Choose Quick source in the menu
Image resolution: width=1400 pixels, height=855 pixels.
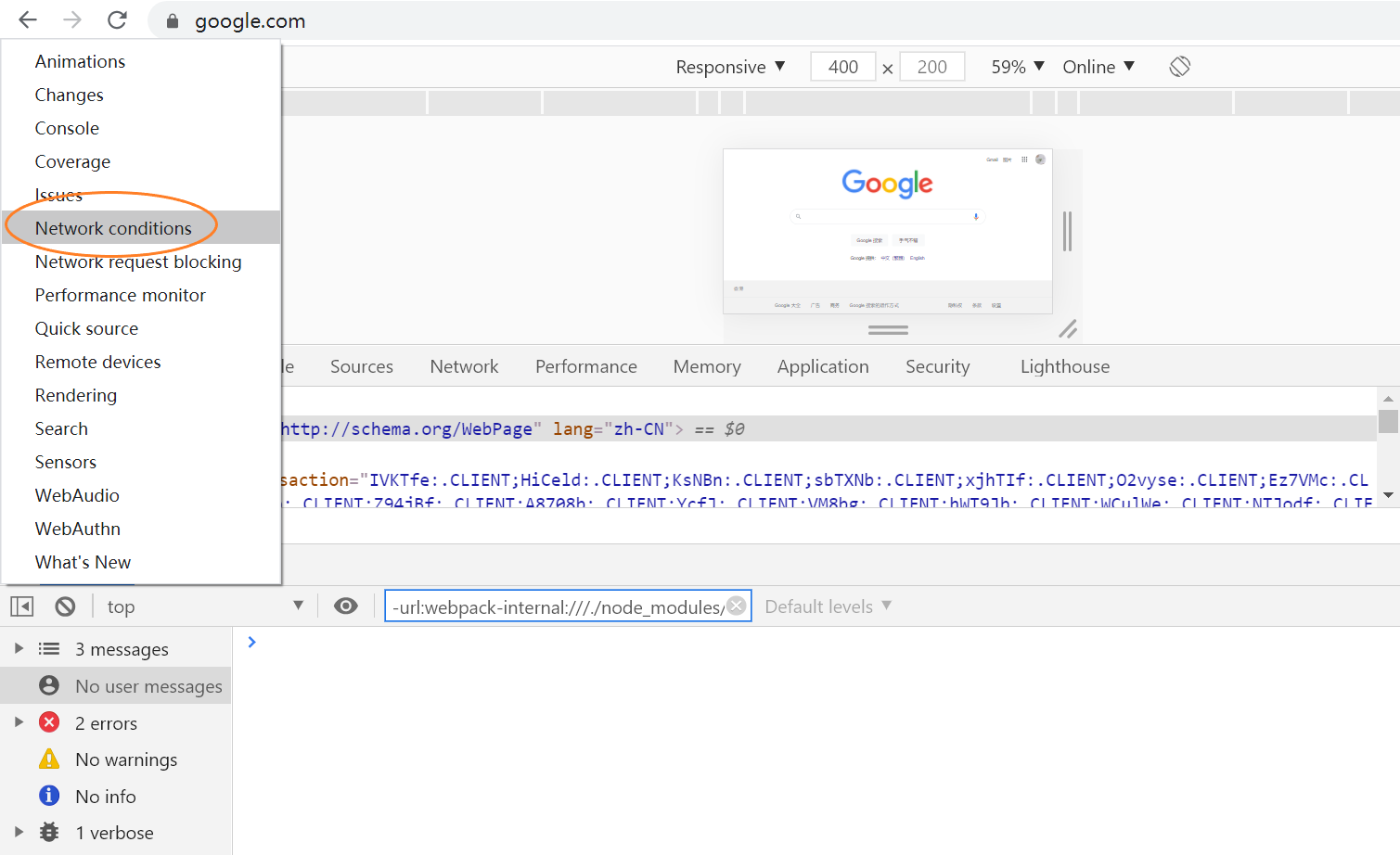point(141,328)
